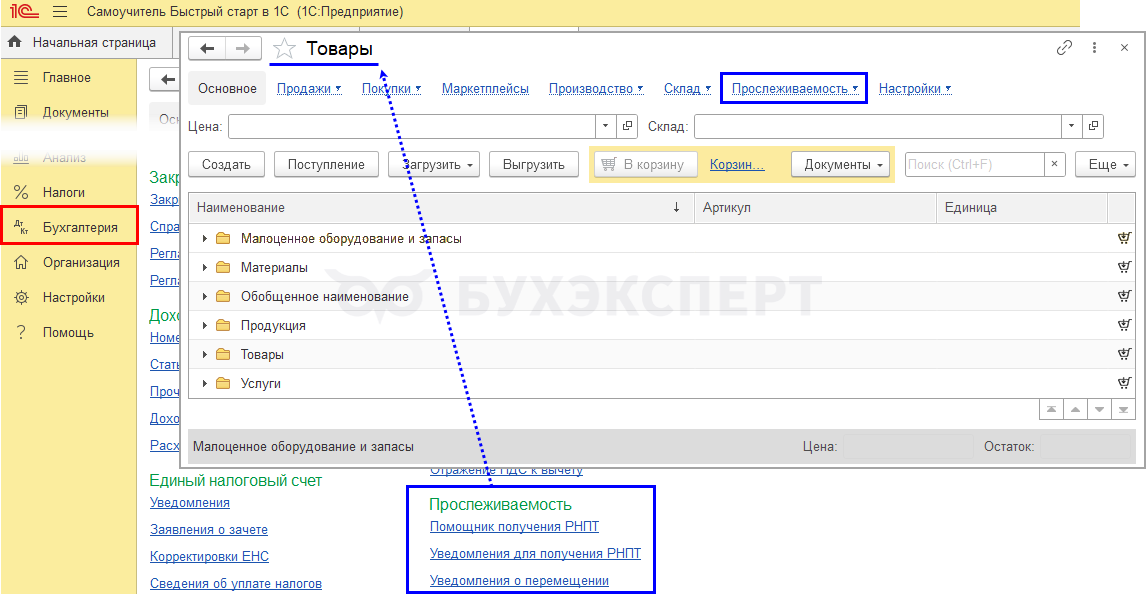
Task: Open Уведомления для получения РНПТ link
Action: pyautogui.click(x=535, y=554)
